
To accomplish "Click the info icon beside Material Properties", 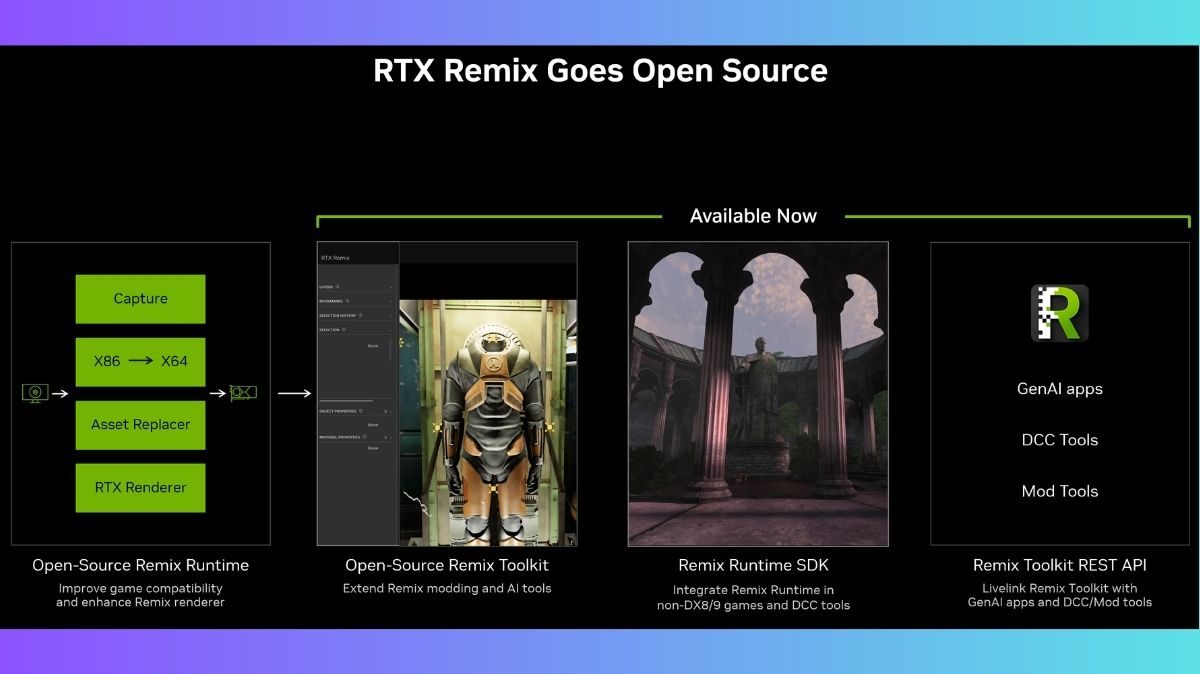I will coord(367,437).
